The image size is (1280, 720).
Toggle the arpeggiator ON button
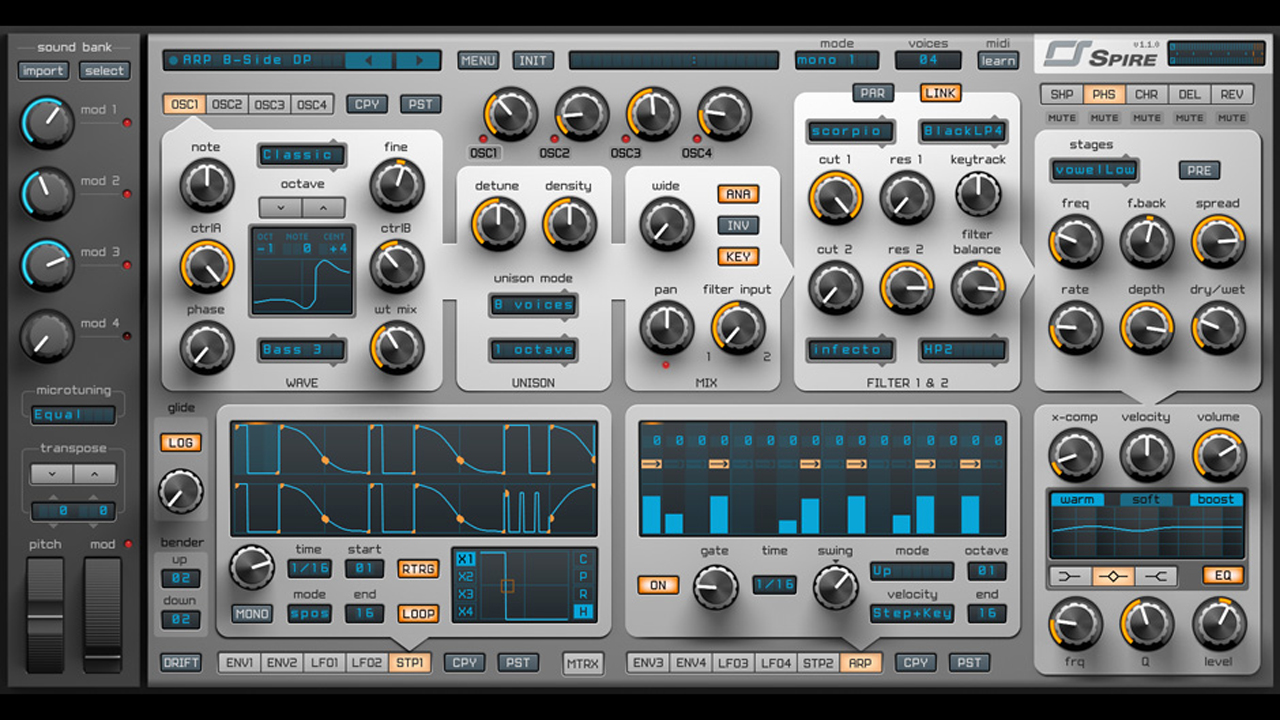point(657,585)
